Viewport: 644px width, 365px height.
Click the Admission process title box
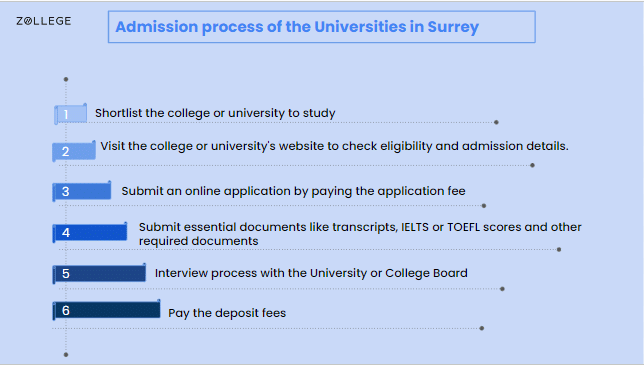[x=322, y=27]
